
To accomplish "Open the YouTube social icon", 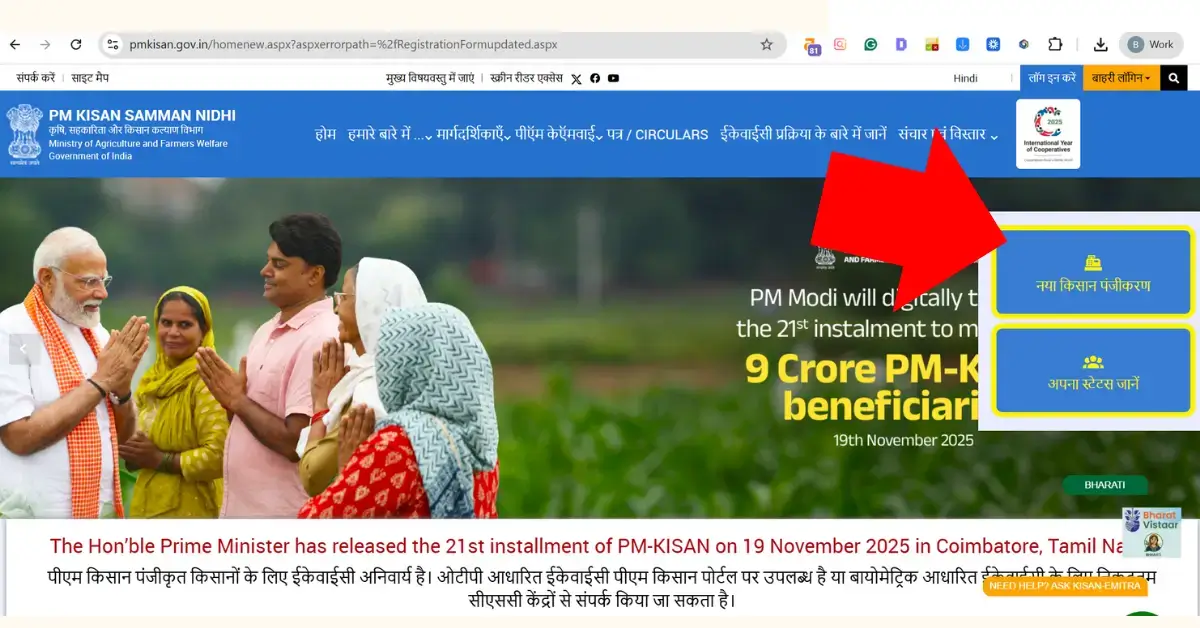I will (613, 78).
